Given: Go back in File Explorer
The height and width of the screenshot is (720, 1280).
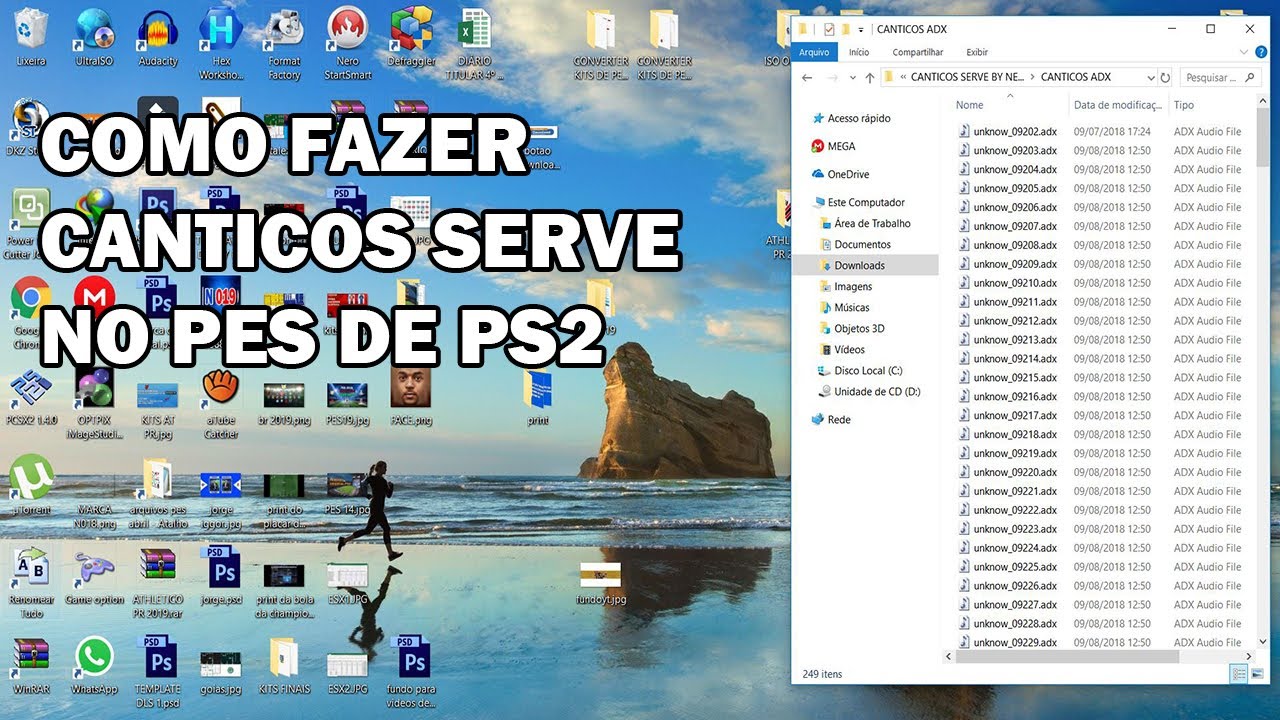Looking at the screenshot, I should [x=807, y=77].
